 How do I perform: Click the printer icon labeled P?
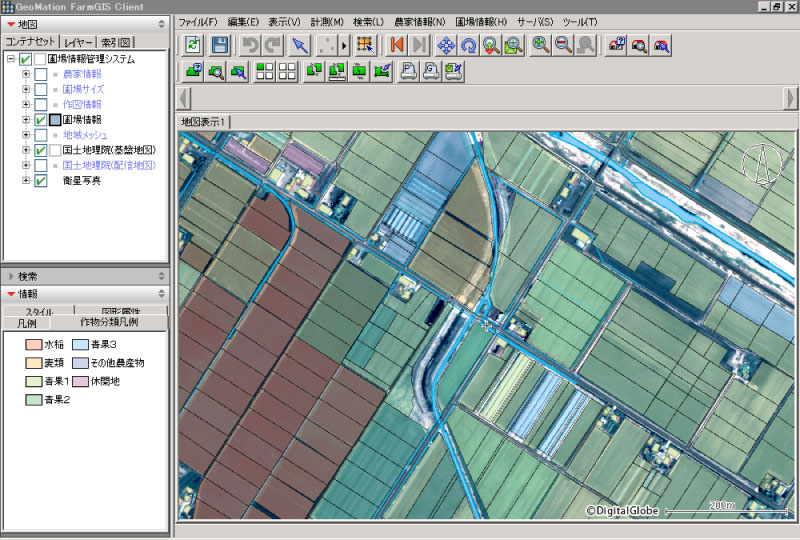(408, 71)
